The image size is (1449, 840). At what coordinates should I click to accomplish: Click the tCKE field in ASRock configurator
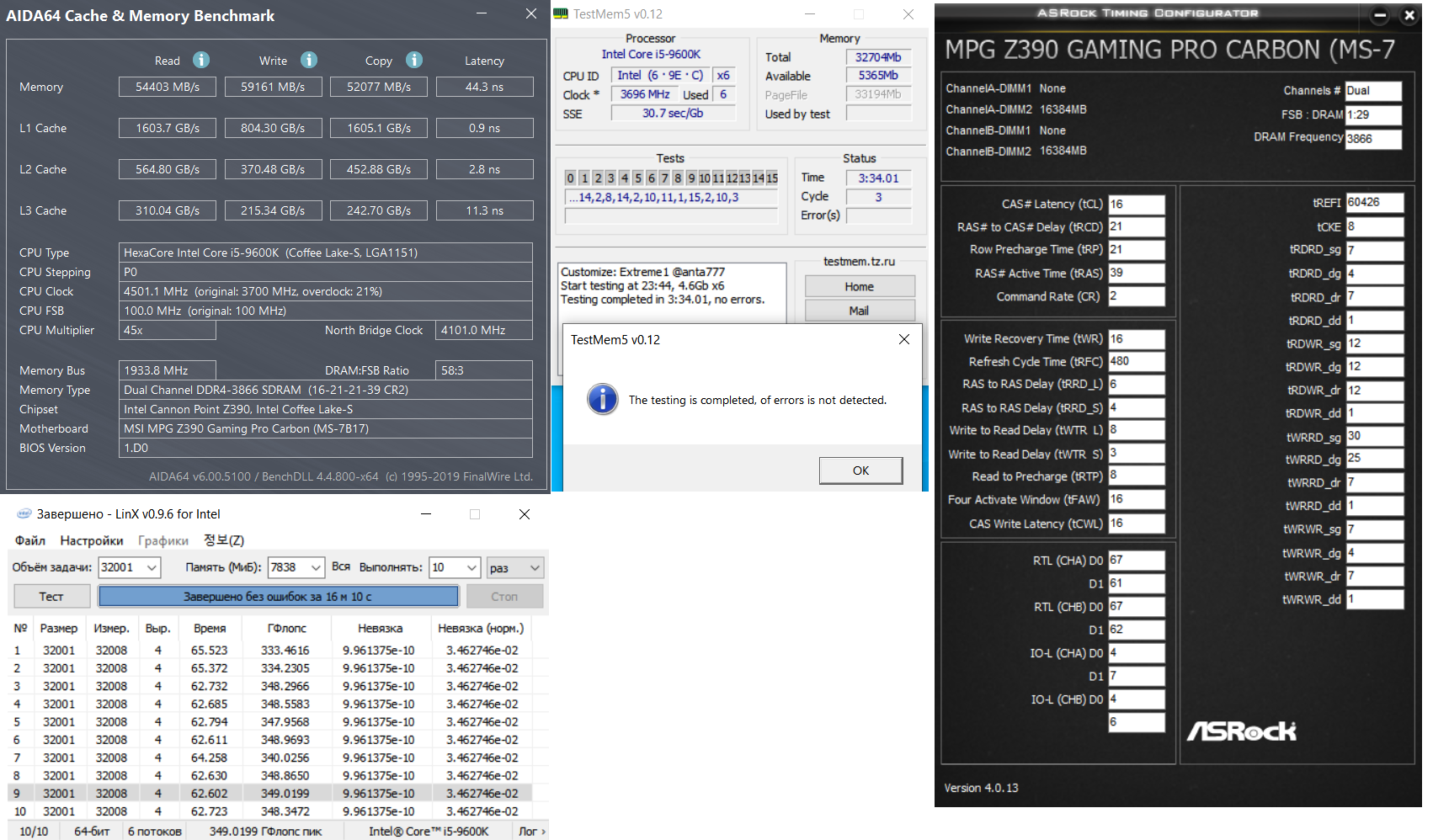click(x=1375, y=226)
